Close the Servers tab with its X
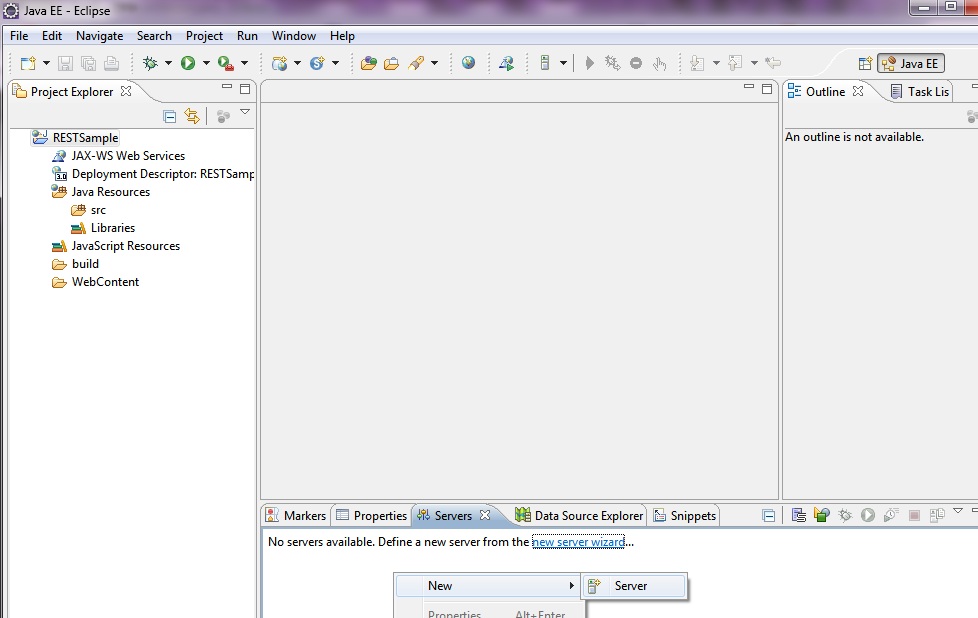The height and width of the screenshot is (618, 978). point(485,516)
